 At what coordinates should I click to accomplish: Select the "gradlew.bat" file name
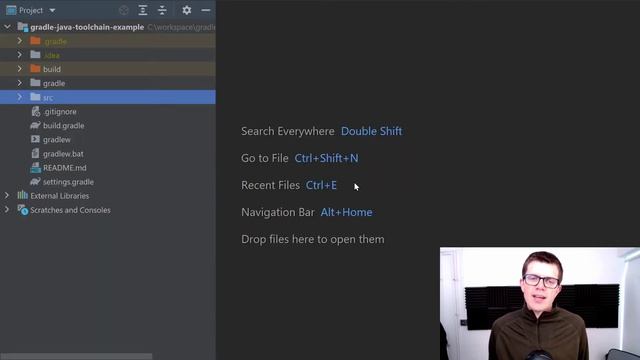[63, 154]
